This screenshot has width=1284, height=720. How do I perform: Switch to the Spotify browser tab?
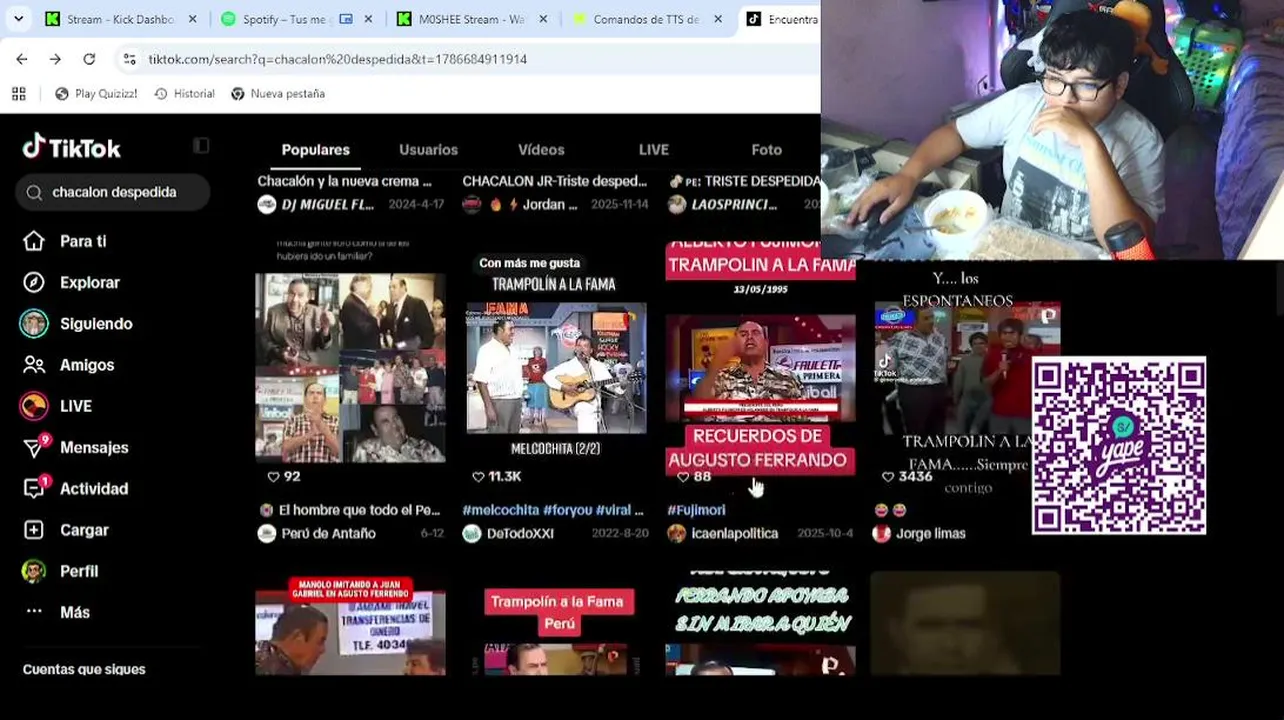click(296, 19)
